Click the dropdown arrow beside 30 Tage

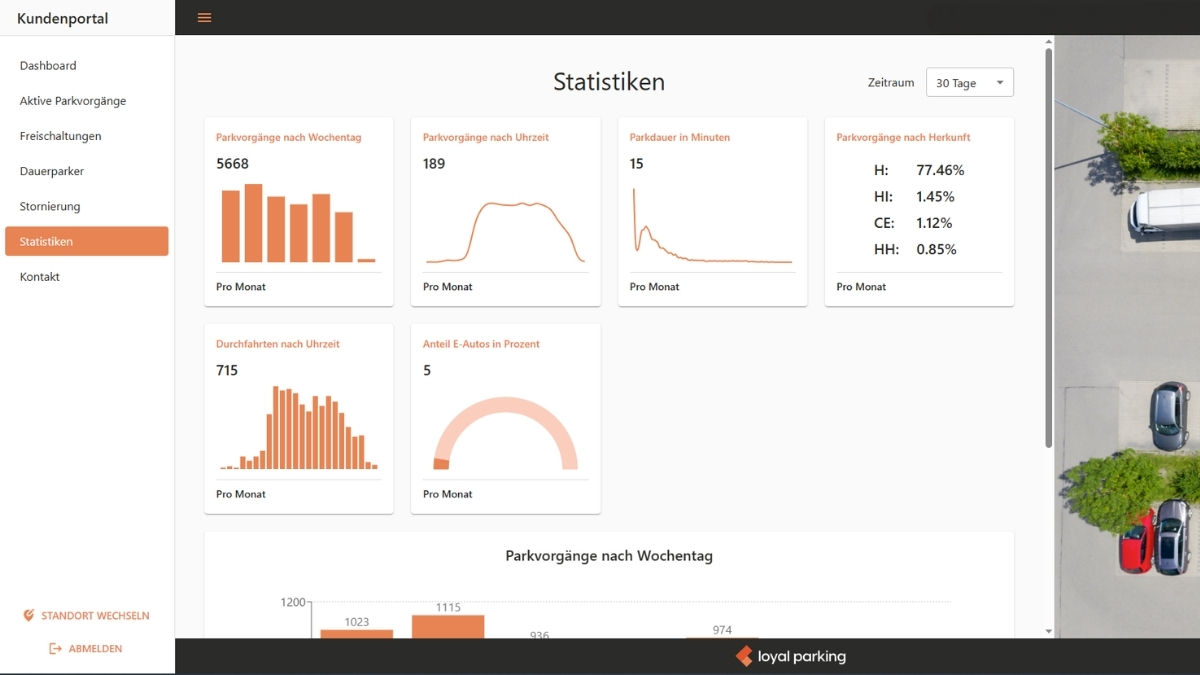coord(999,83)
